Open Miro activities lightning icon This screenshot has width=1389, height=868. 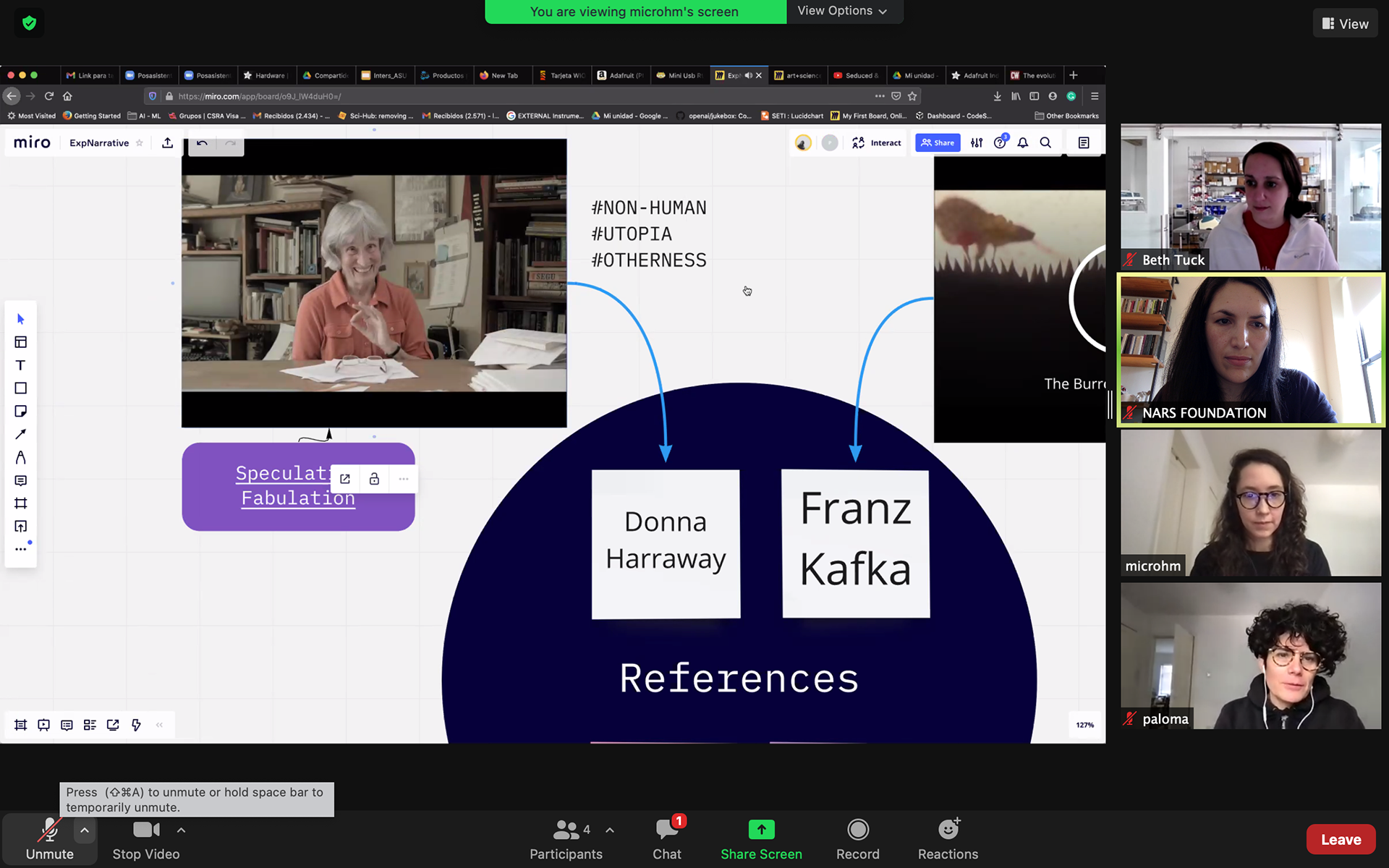point(136,725)
